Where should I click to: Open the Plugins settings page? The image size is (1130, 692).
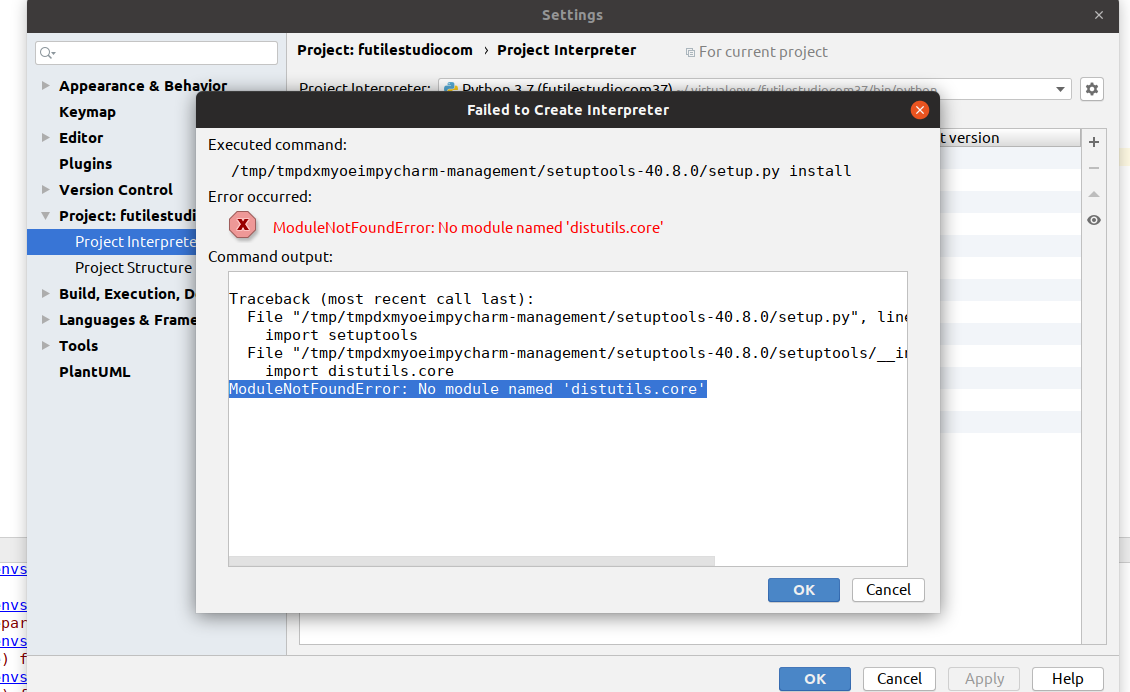pos(84,163)
